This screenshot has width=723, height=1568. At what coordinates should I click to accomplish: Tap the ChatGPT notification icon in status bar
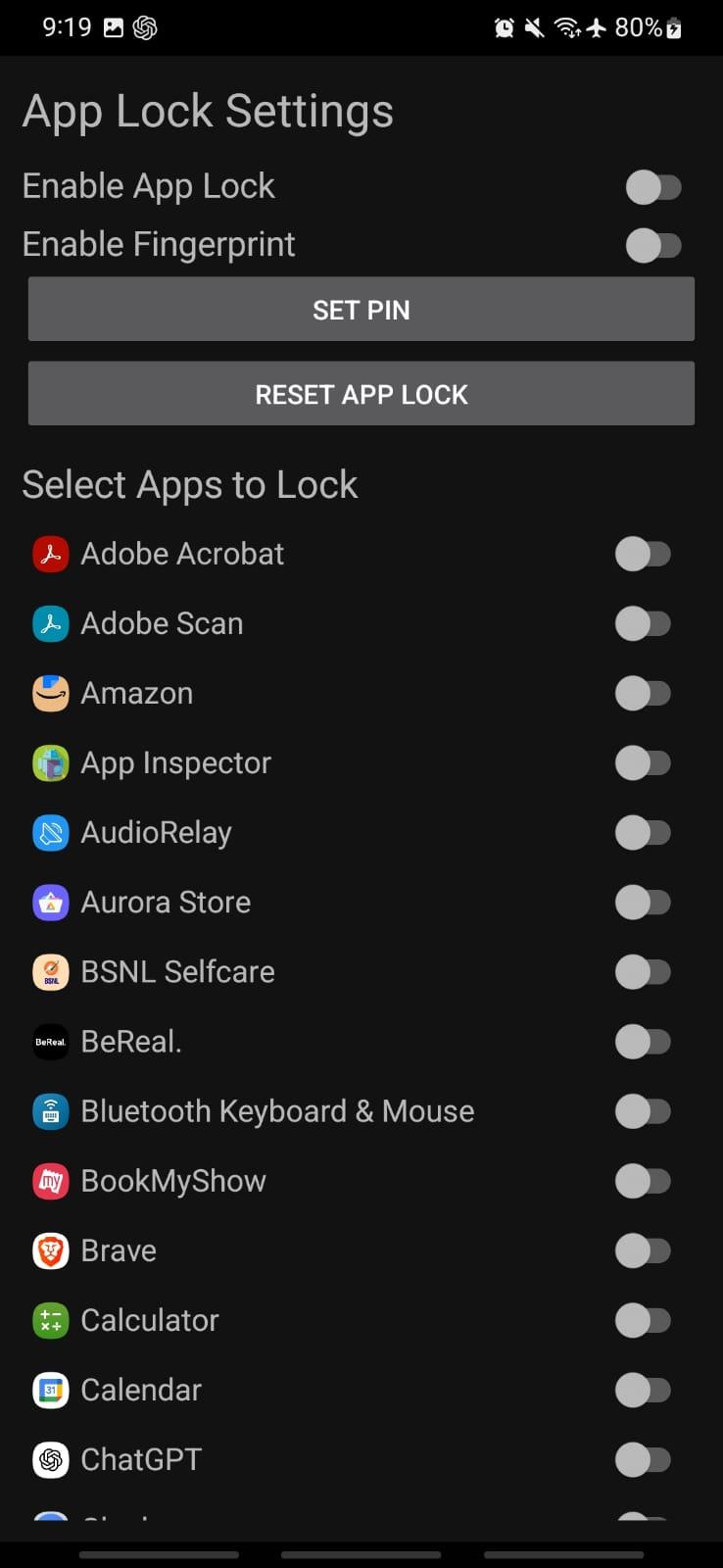(x=145, y=27)
